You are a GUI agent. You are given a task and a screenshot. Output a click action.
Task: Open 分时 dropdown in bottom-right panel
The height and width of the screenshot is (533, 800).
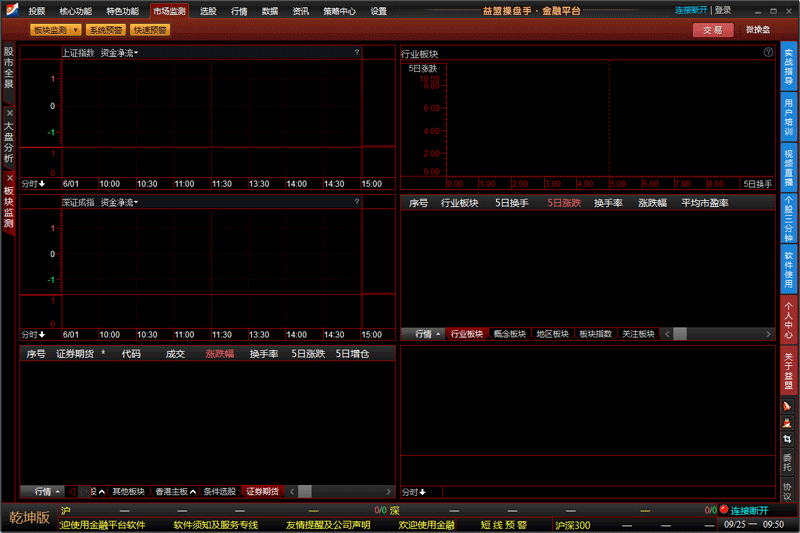coord(414,492)
